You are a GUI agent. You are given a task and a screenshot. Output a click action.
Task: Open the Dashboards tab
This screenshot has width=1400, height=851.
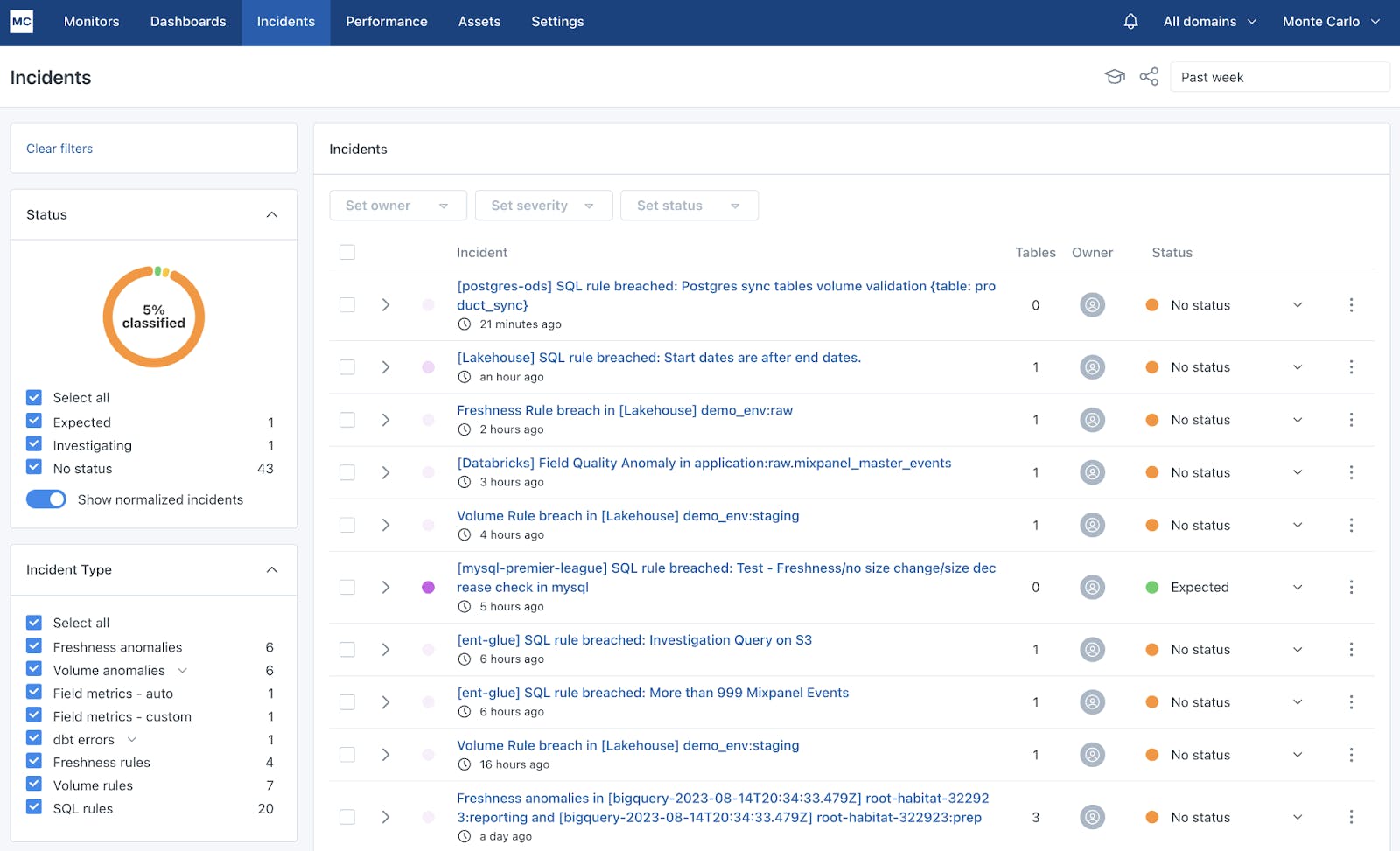click(x=188, y=22)
